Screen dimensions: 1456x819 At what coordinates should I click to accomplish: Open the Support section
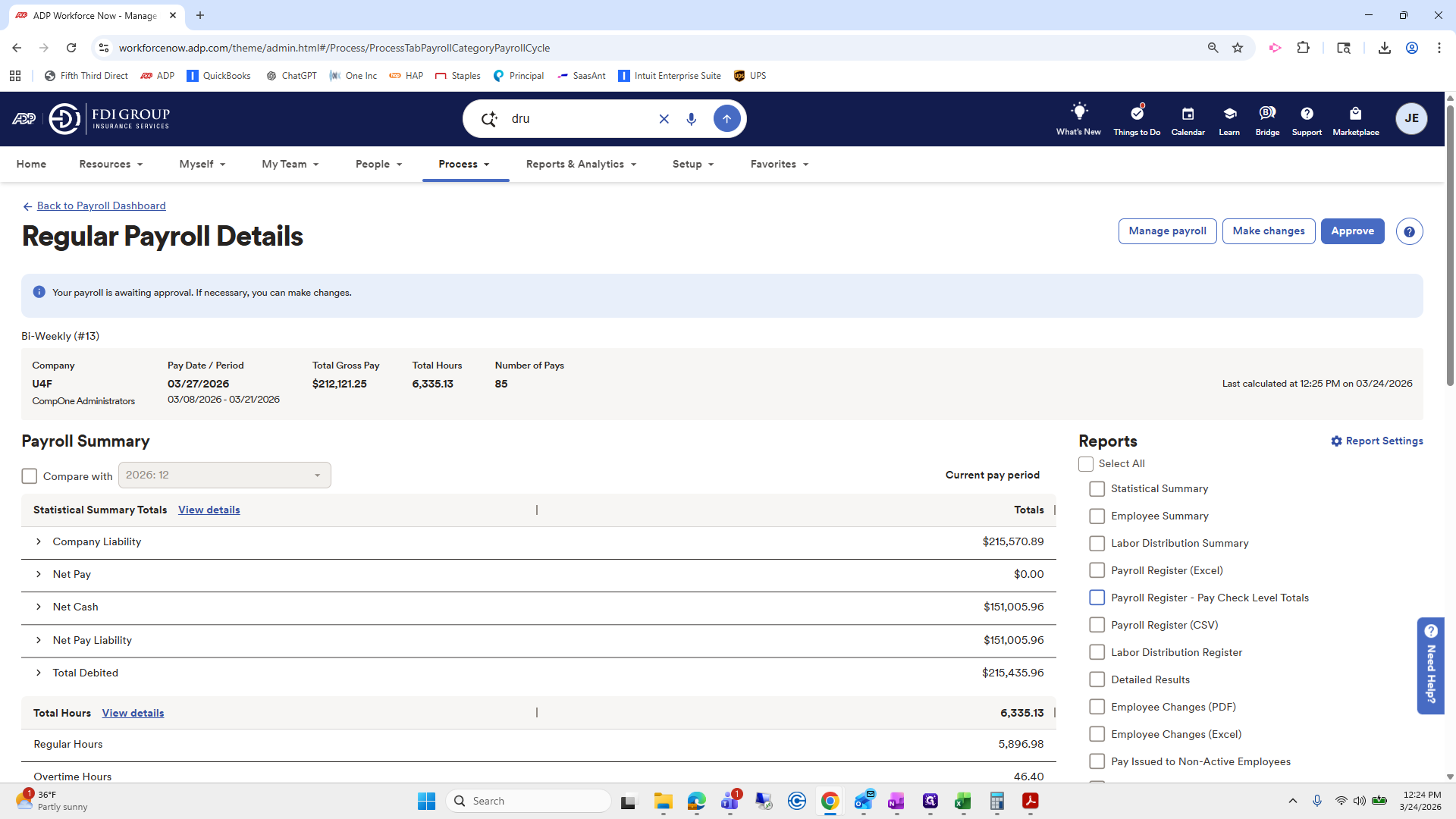(1306, 118)
